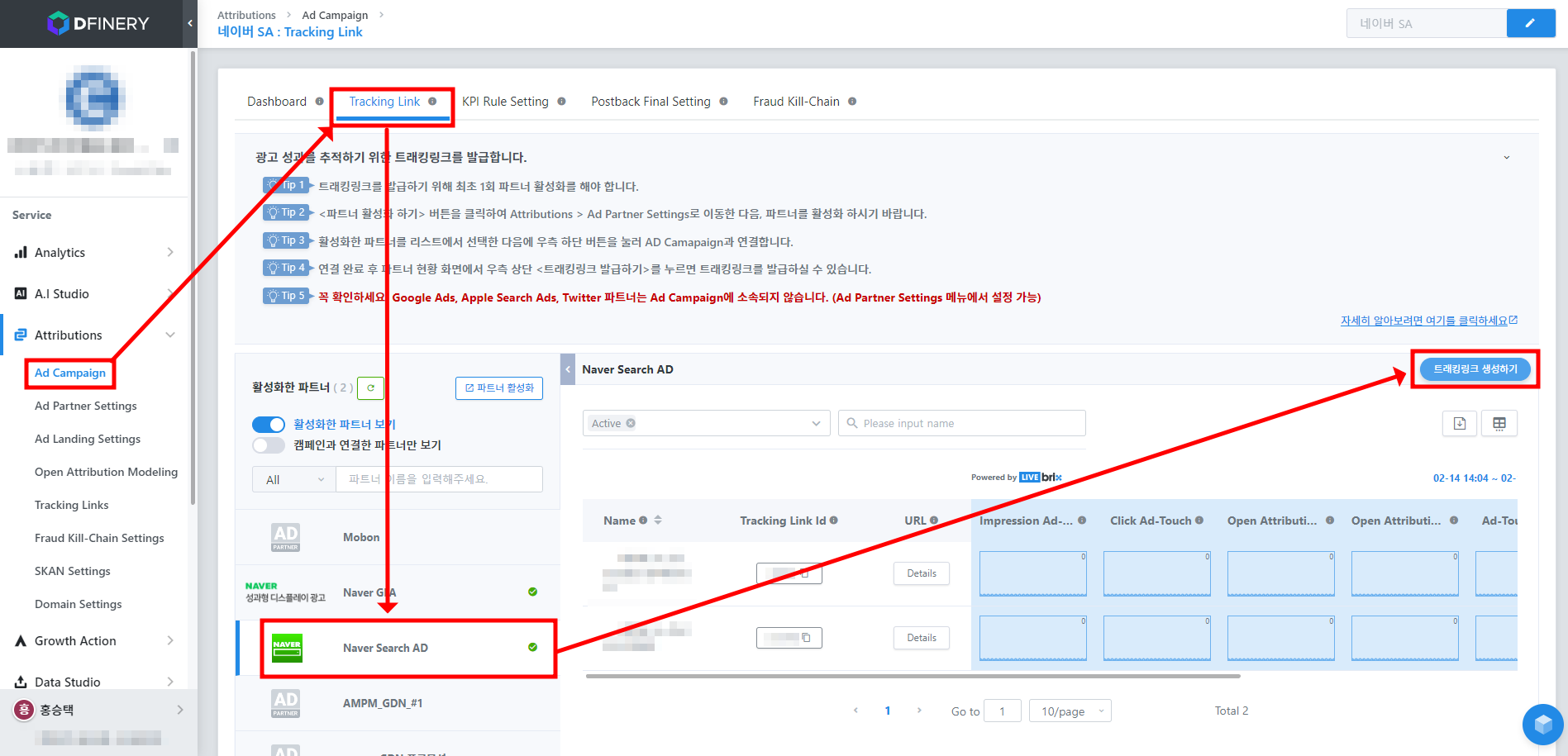Image resolution: width=1568 pixels, height=756 pixels.
Task: Click Attributions in the breadcrumb
Action: click(x=246, y=15)
